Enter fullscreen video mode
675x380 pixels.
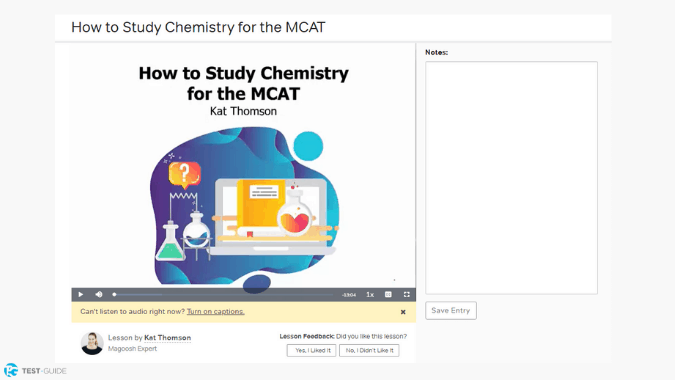(x=406, y=294)
